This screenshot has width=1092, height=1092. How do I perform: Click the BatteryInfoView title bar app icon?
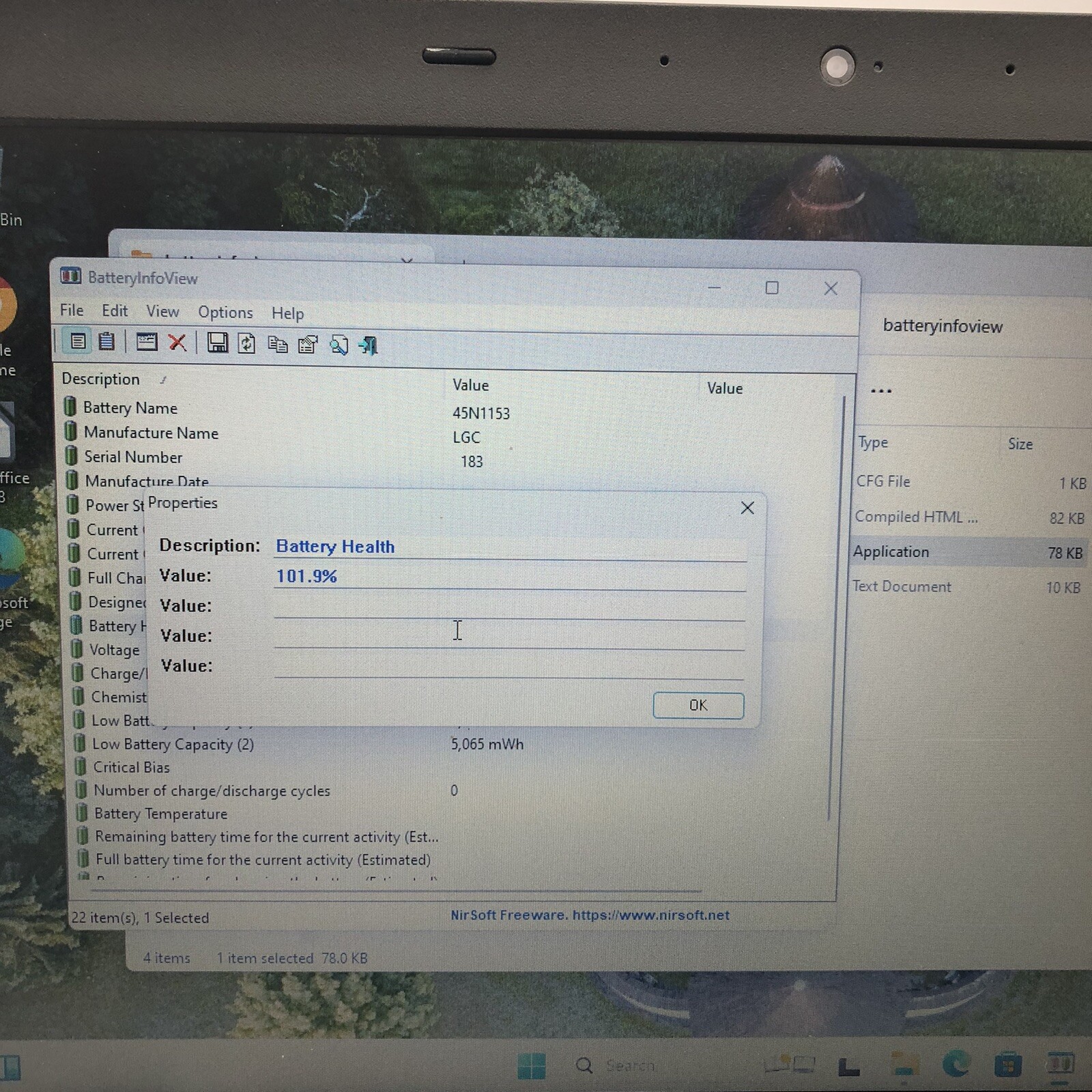pyautogui.click(x=70, y=276)
